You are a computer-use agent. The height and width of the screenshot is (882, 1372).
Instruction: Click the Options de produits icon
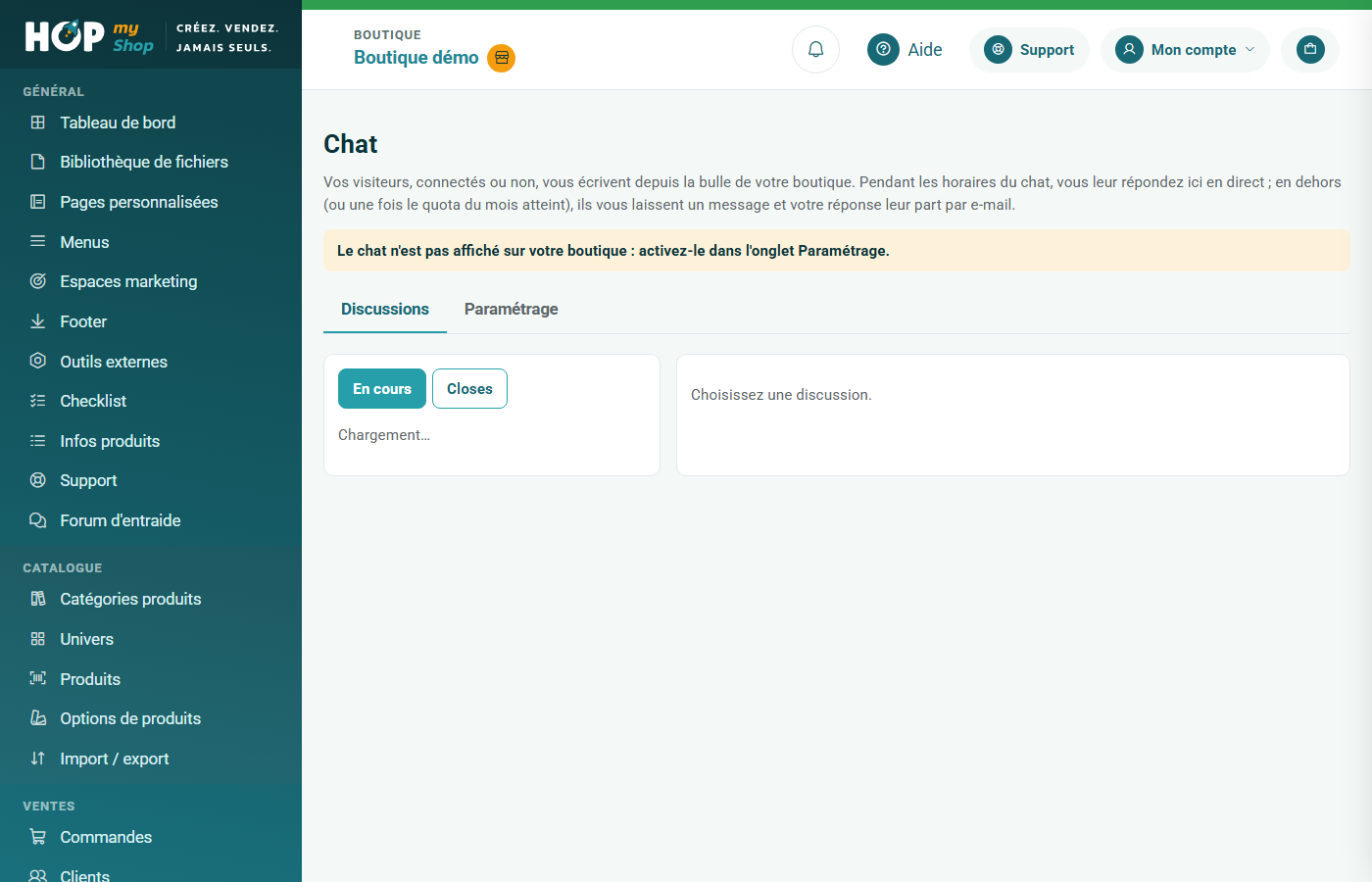coord(38,718)
